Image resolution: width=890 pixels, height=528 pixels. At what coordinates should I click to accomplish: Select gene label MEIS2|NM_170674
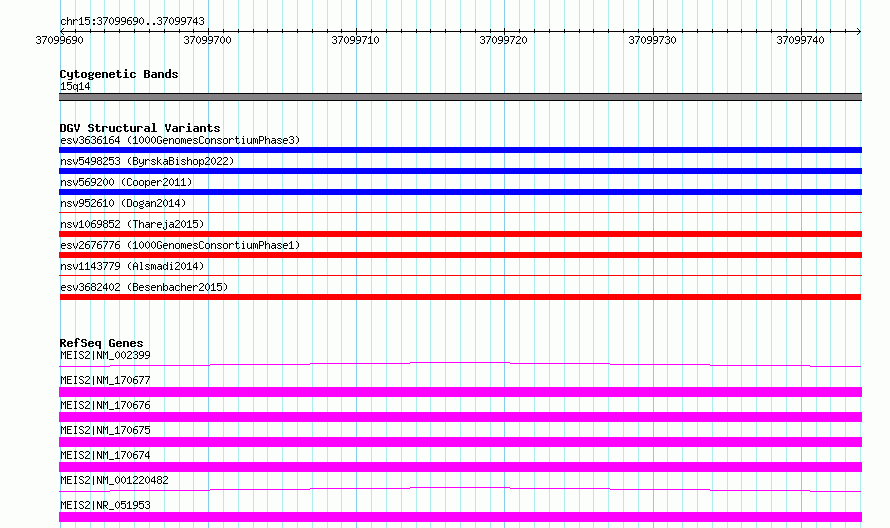[x=105, y=455]
